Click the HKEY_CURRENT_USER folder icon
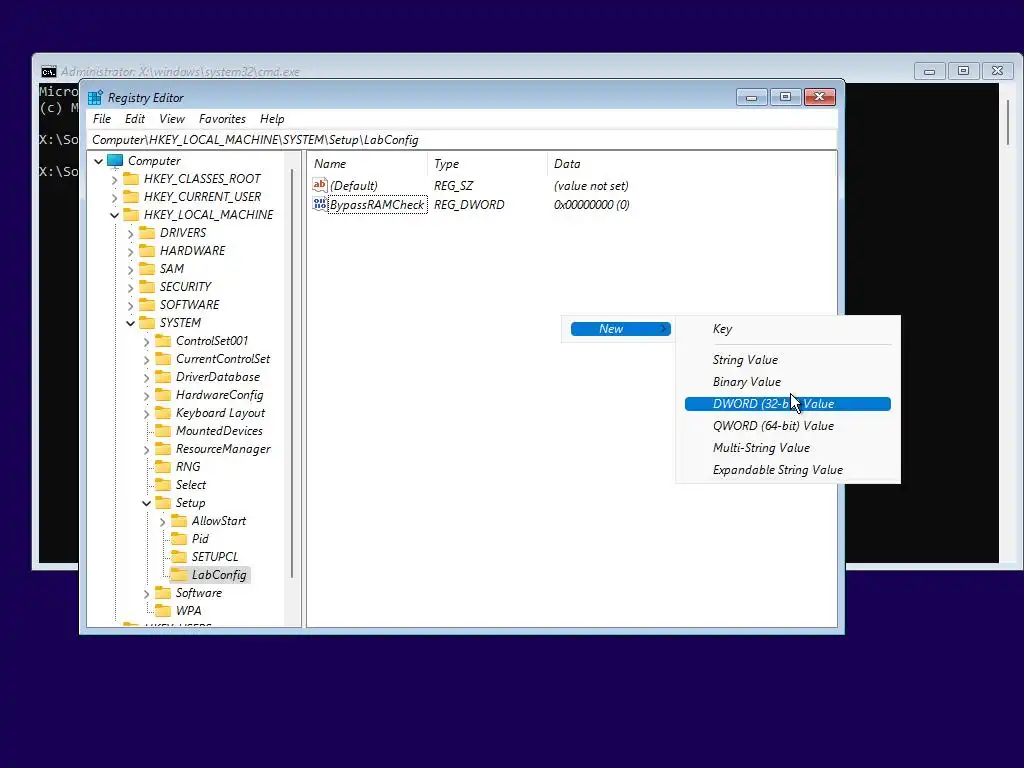 pyautogui.click(x=131, y=197)
